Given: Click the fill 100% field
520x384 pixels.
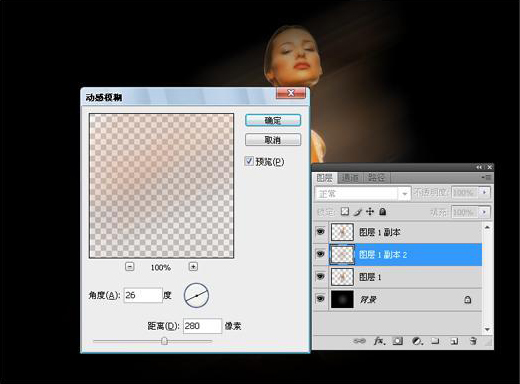Looking at the screenshot, I should coord(465,212).
